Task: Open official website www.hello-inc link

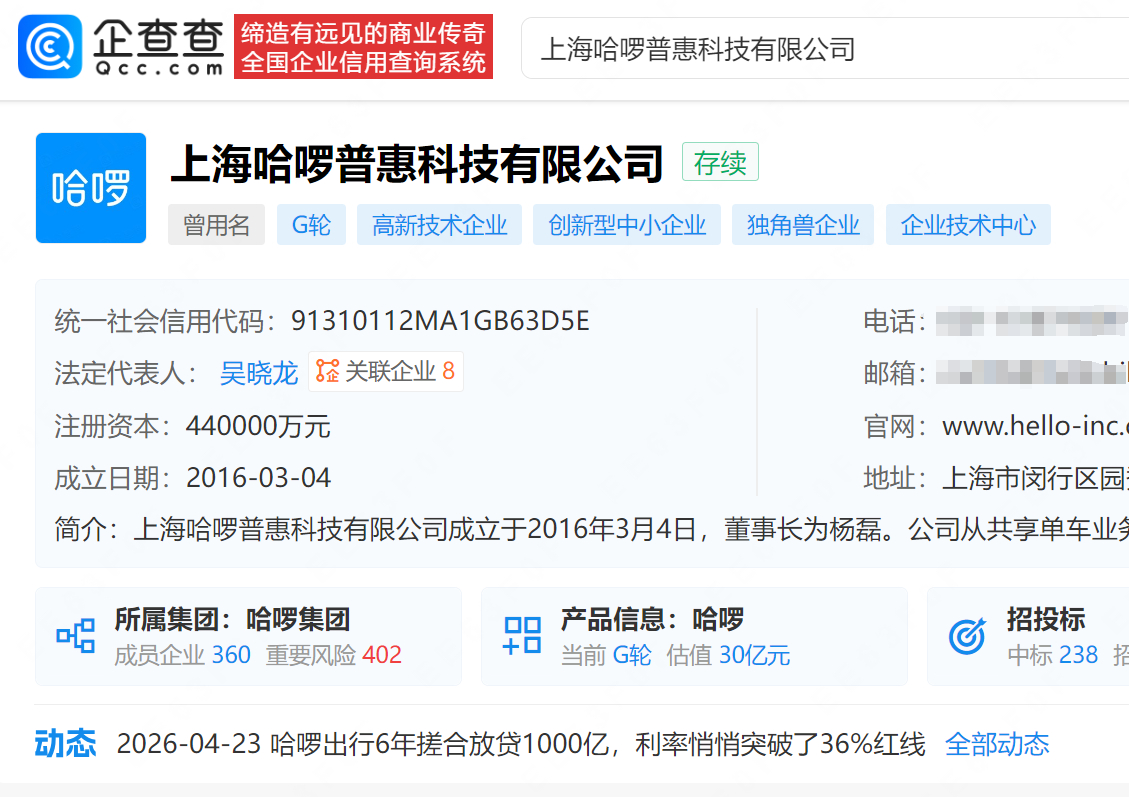Action: (x=1035, y=426)
